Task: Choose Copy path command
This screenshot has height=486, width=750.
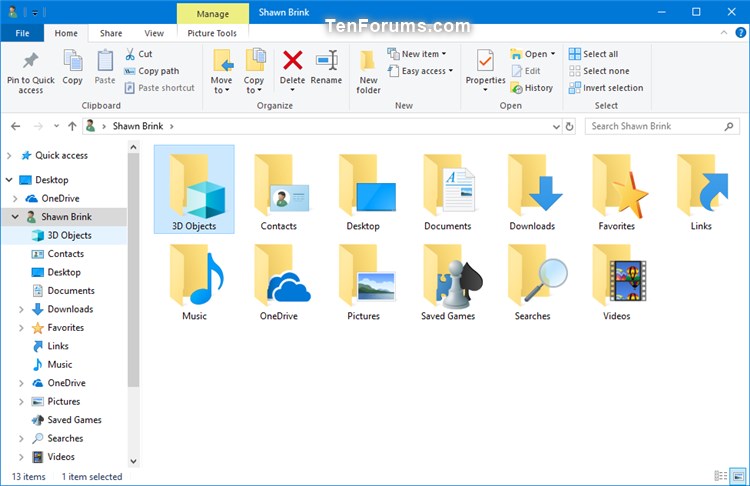Action: point(152,71)
